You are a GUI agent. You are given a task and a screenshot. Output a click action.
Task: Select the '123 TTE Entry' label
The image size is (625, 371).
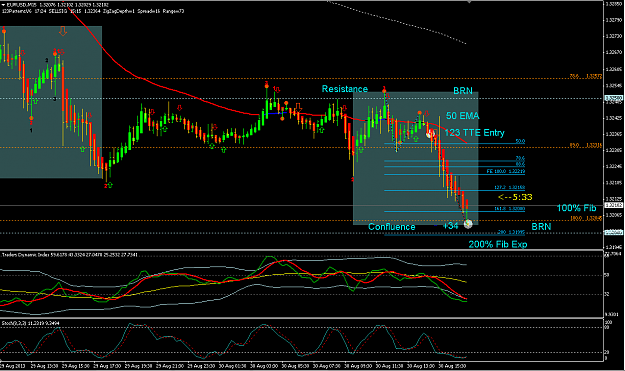pos(474,133)
